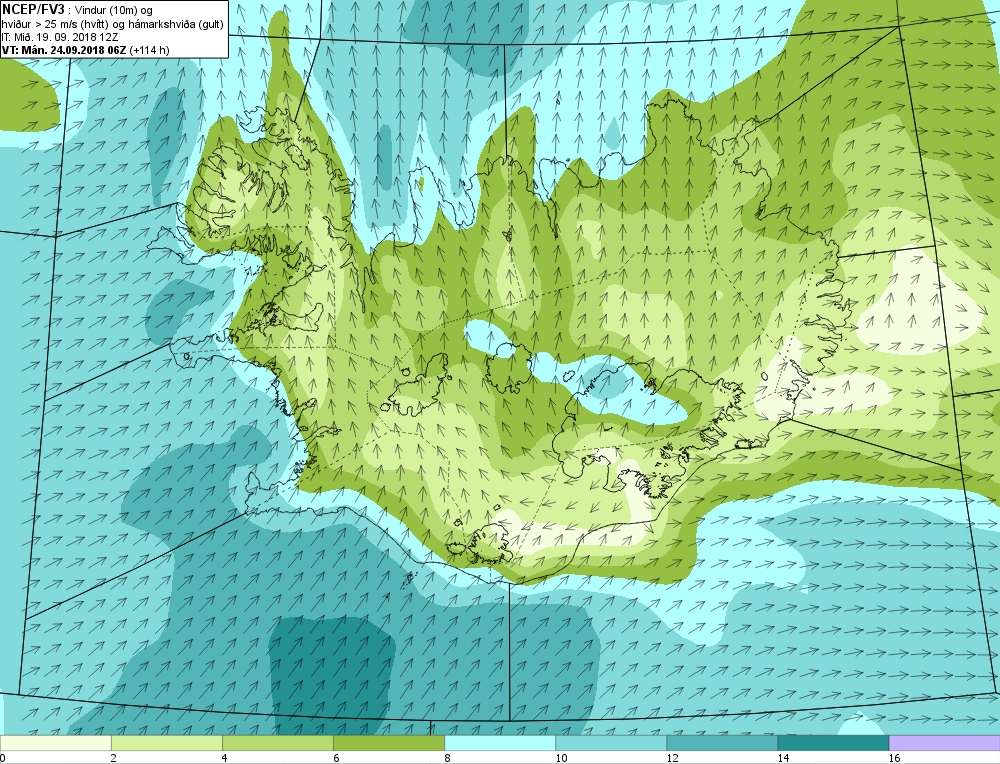Choose the 4–6 m/s green swatch
Viewport: 1000px width, 764px height.
(277, 743)
